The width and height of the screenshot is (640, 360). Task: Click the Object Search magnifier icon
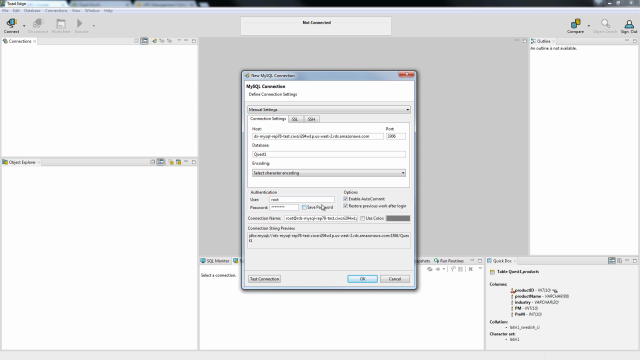click(605, 24)
